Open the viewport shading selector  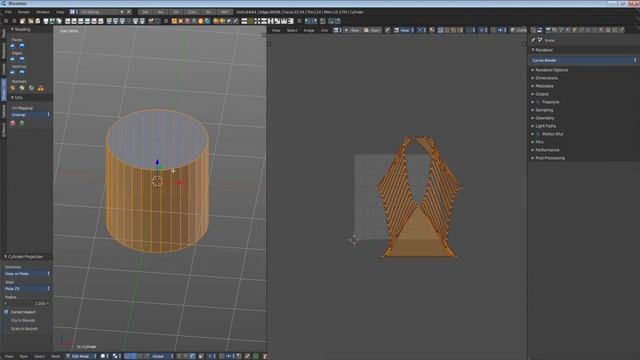pos(104,356)
